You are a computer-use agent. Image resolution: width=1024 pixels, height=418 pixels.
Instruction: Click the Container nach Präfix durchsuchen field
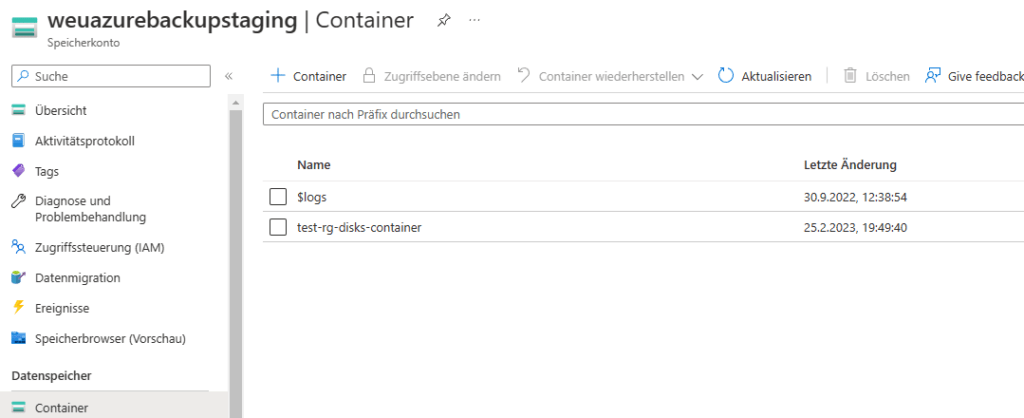pyautogui.click(x=643, y=114)
